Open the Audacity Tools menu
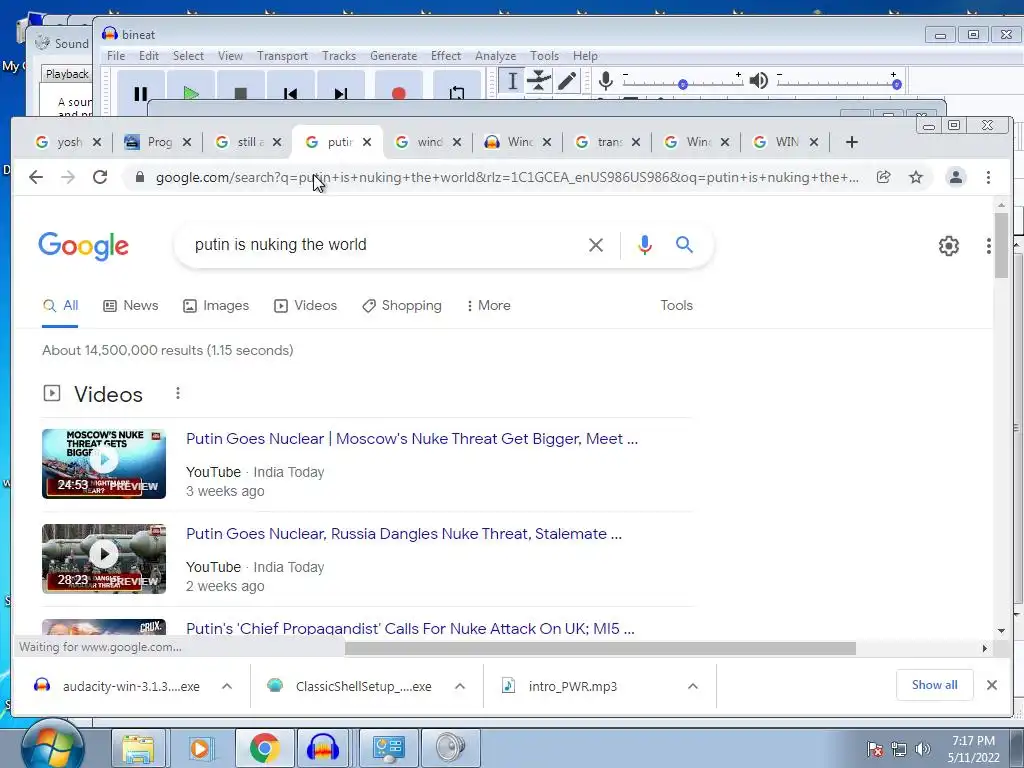This screenshot has height=768, width=1024. (x=544, y=56)
